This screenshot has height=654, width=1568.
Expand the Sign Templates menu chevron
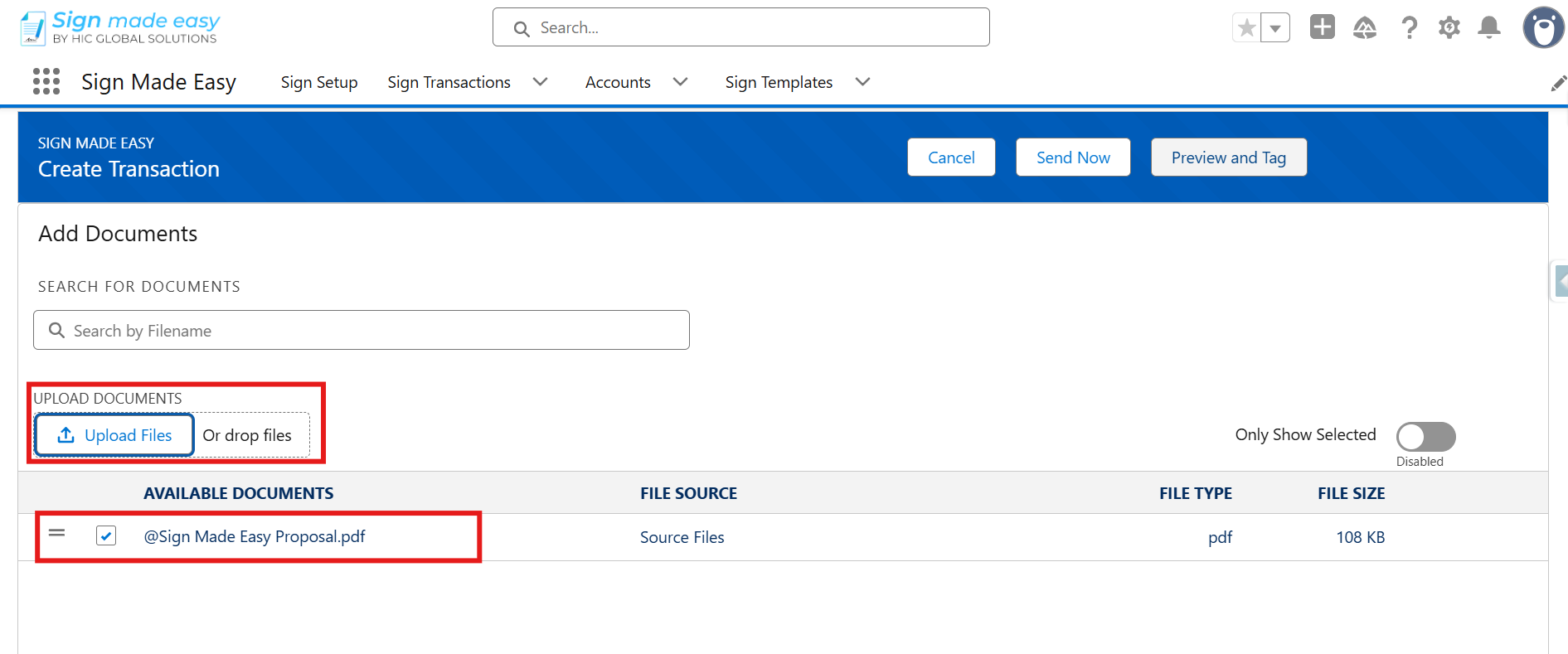coord(862,81)
